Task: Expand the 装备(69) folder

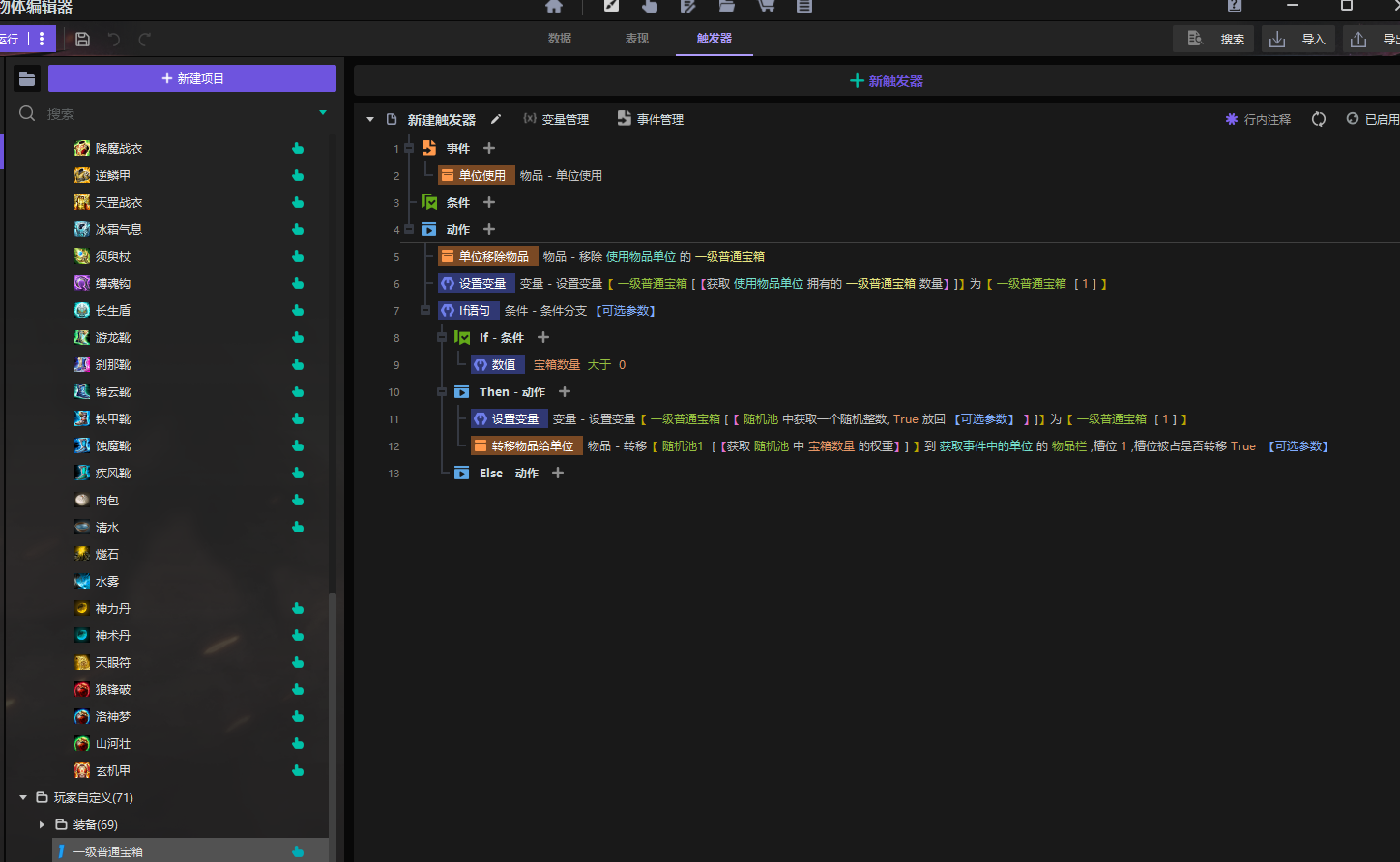Action: click(42, 824)
